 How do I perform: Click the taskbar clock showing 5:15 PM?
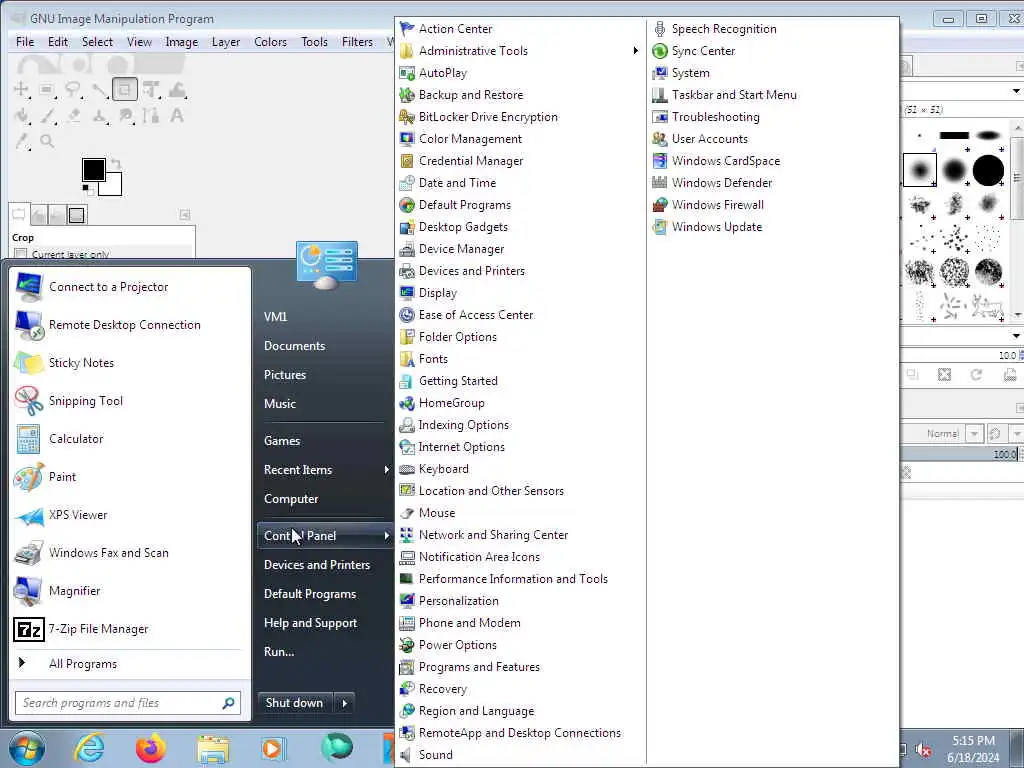(x=973, y=741)
